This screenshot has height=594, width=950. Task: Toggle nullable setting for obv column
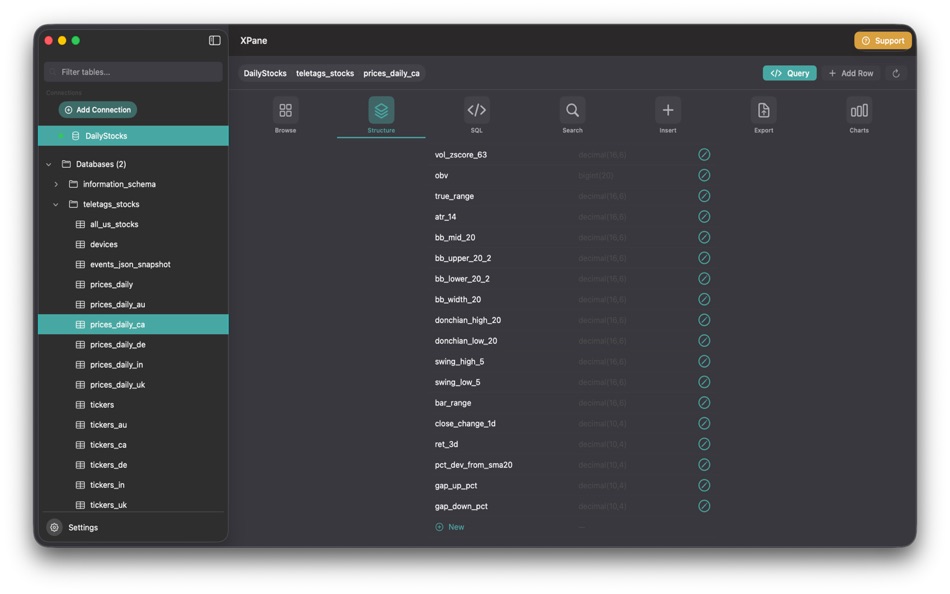[x=704, y=175]
